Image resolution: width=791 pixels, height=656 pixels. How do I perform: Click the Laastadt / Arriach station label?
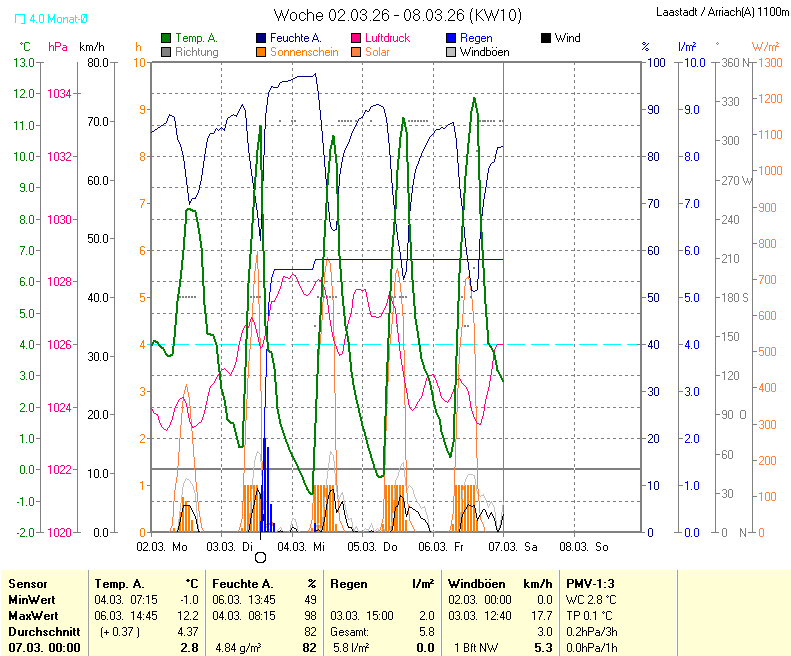coord(720,13)
